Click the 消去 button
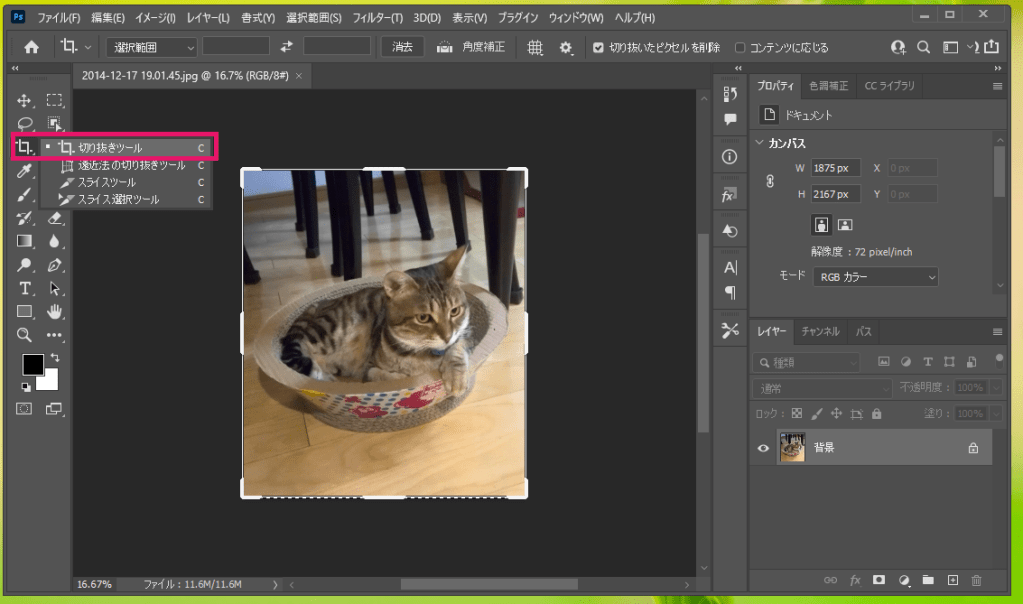The width and height of the screenshot is (1023, 604). pyautogui.click(x=402, y=47)
